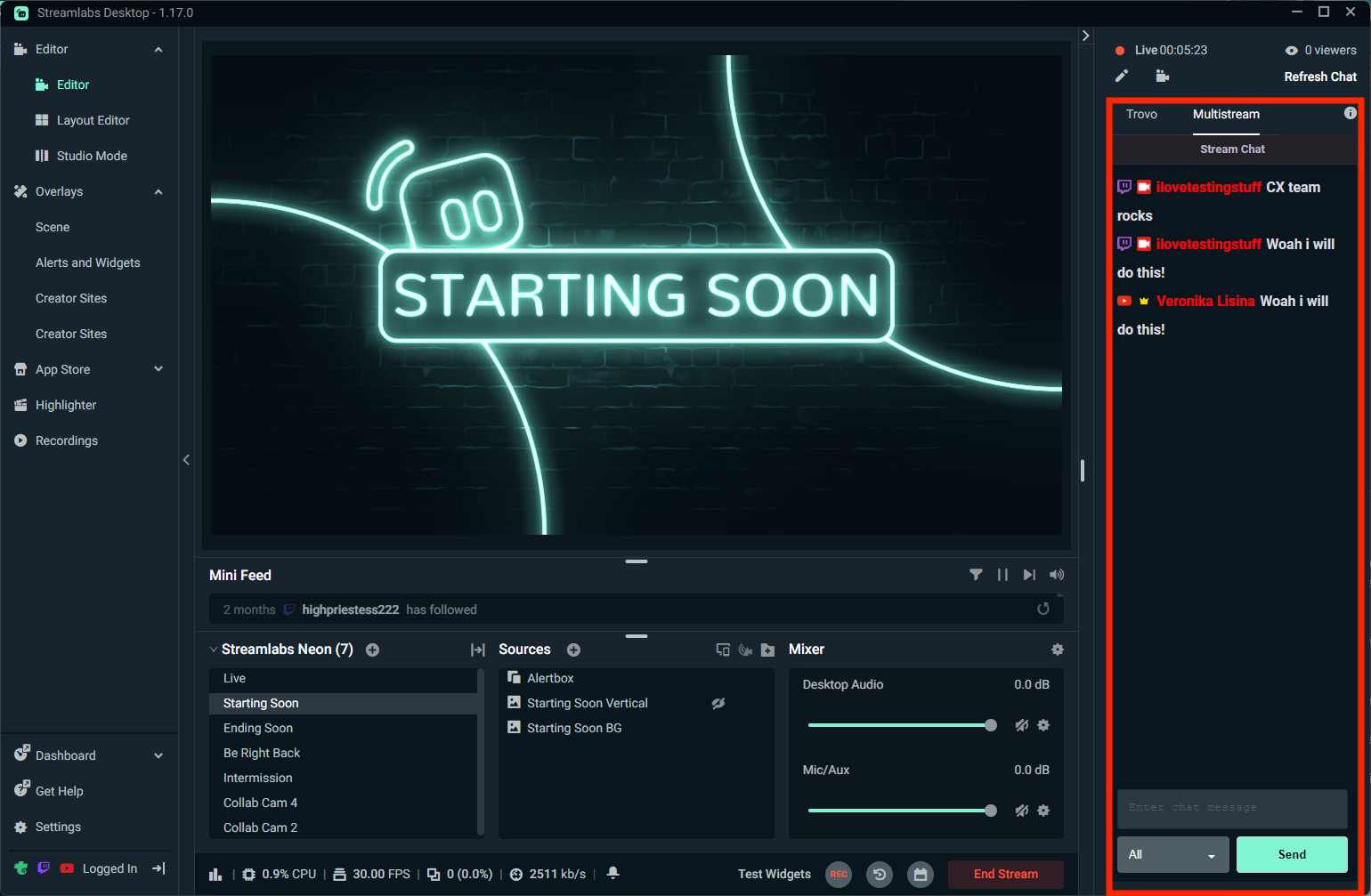Mute the Desktop Audio channel
Screen dimensions: 1371x896
tap(1021, 725)
